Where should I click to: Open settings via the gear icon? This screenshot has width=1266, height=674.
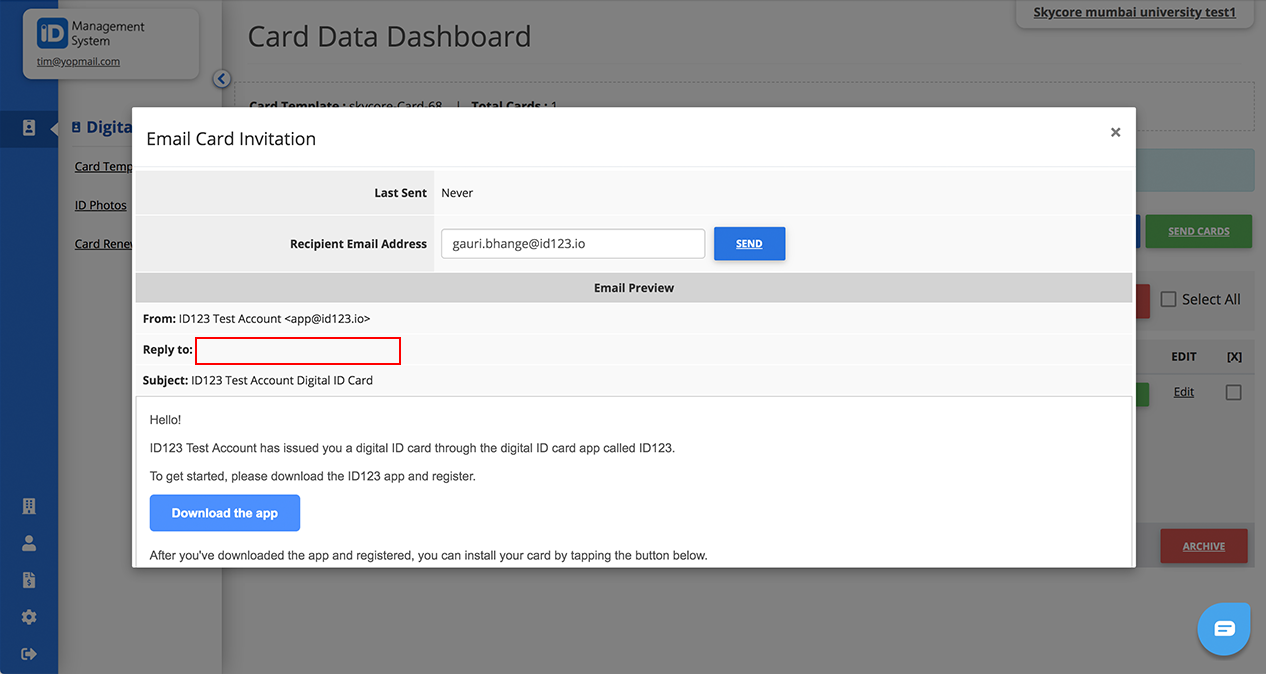[29, 617]
